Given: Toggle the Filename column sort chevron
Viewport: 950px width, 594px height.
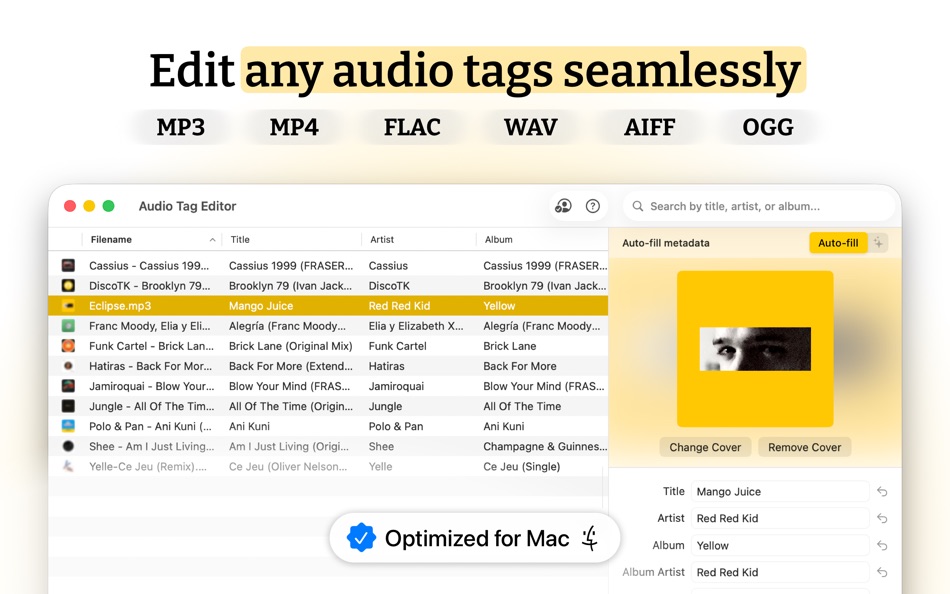Looking at the screenshot, I should click(x=210, y=239).
